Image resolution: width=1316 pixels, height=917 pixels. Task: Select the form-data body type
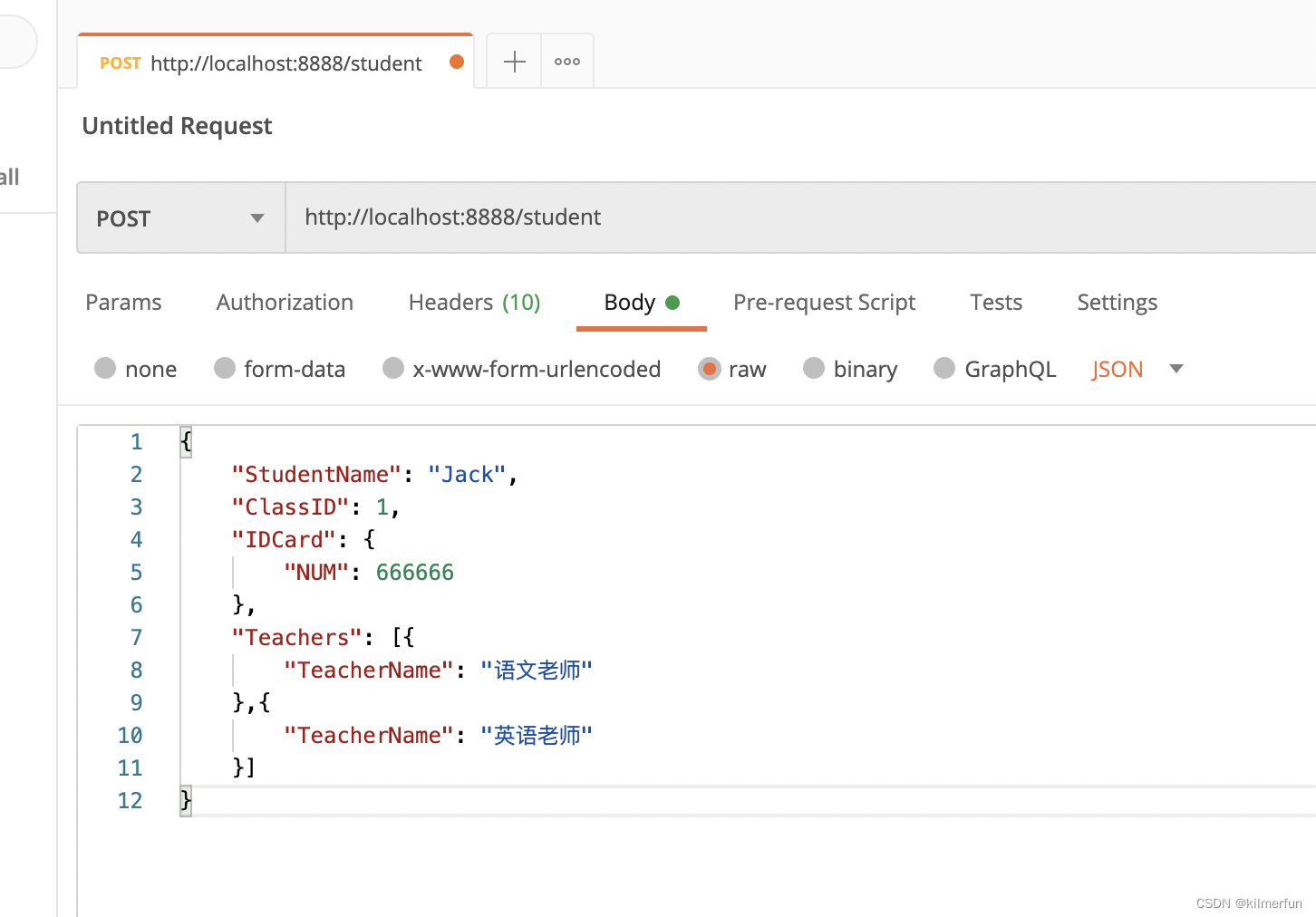click(x=280, y=369)
